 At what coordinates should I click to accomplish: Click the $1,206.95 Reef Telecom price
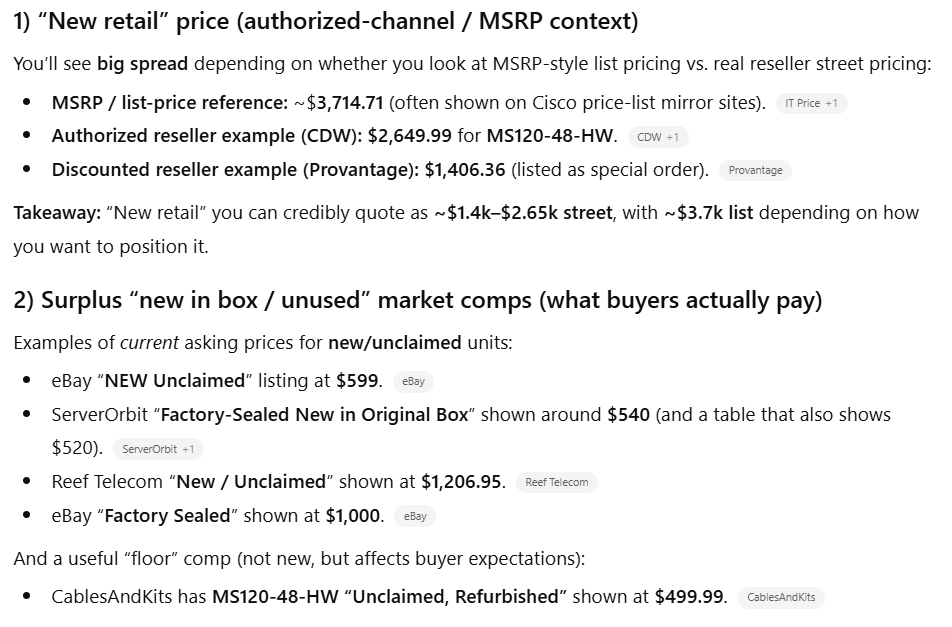462,482
